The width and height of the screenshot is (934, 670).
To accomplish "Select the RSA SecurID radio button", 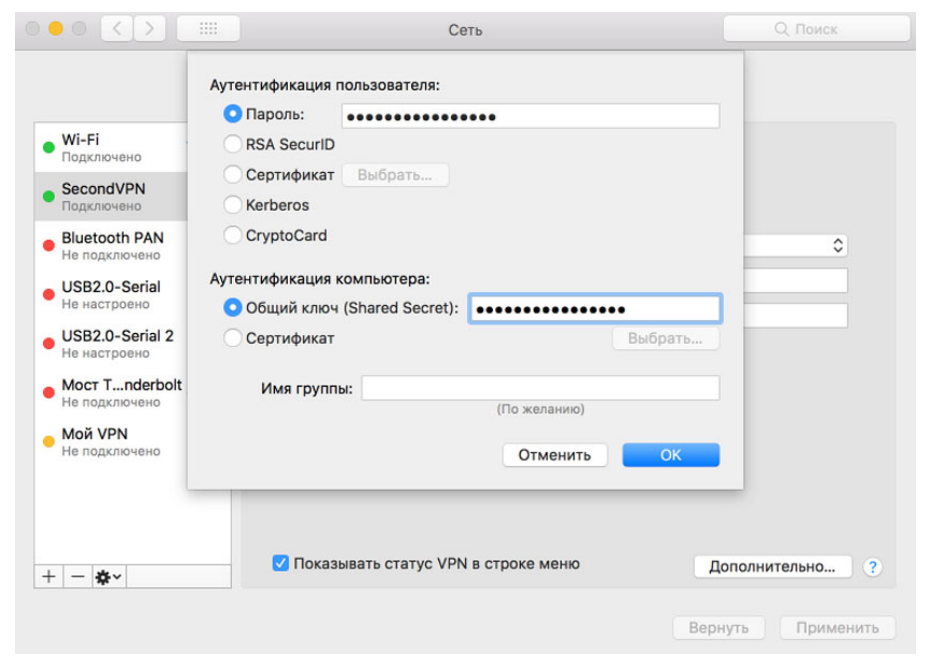I will pyautogui.click(x=232, y=144).
